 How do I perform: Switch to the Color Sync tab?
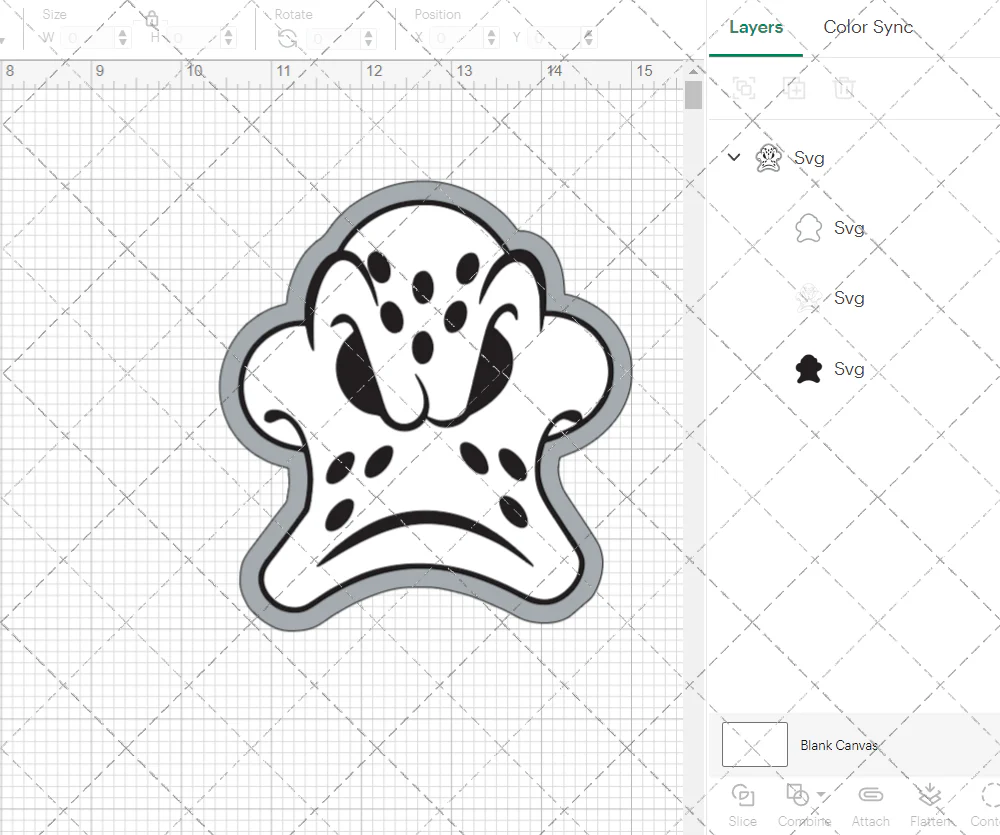point(868,27)
